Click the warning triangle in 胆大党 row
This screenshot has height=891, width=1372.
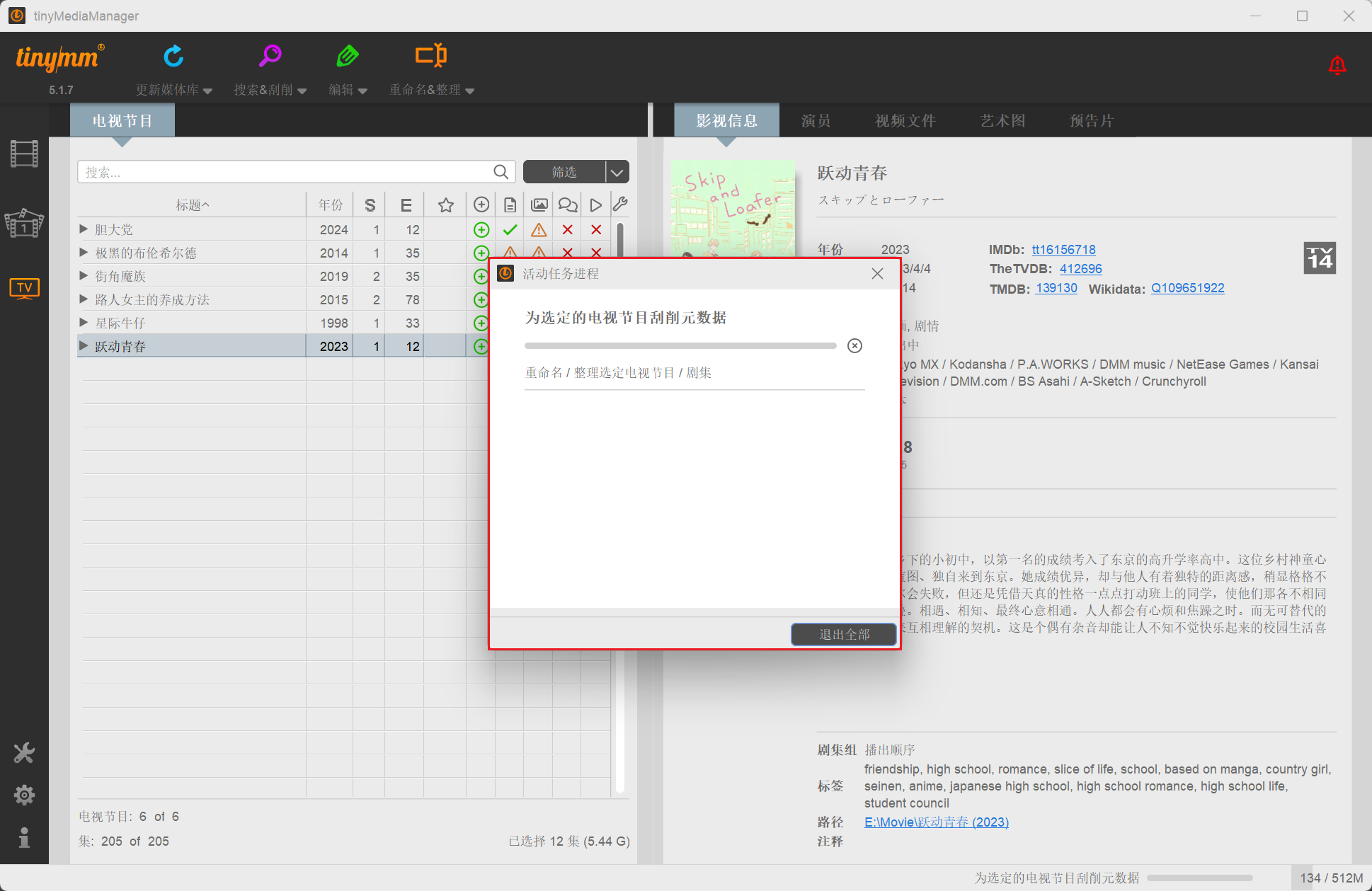(x=539, y=229)
